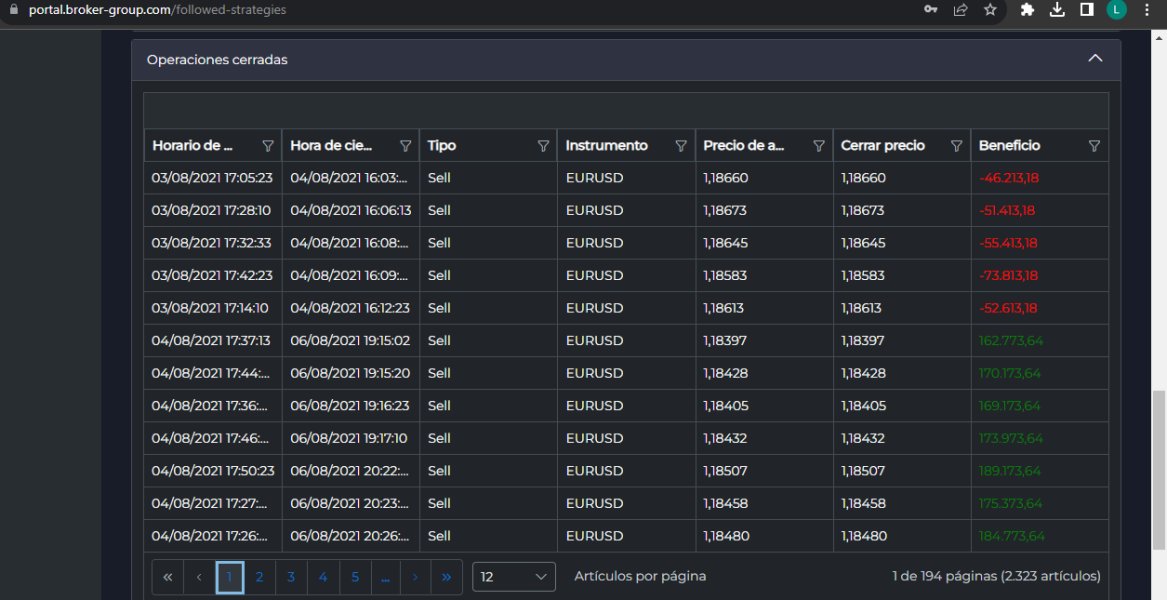Open the browser downloads icon

(x=1057, y=10)
